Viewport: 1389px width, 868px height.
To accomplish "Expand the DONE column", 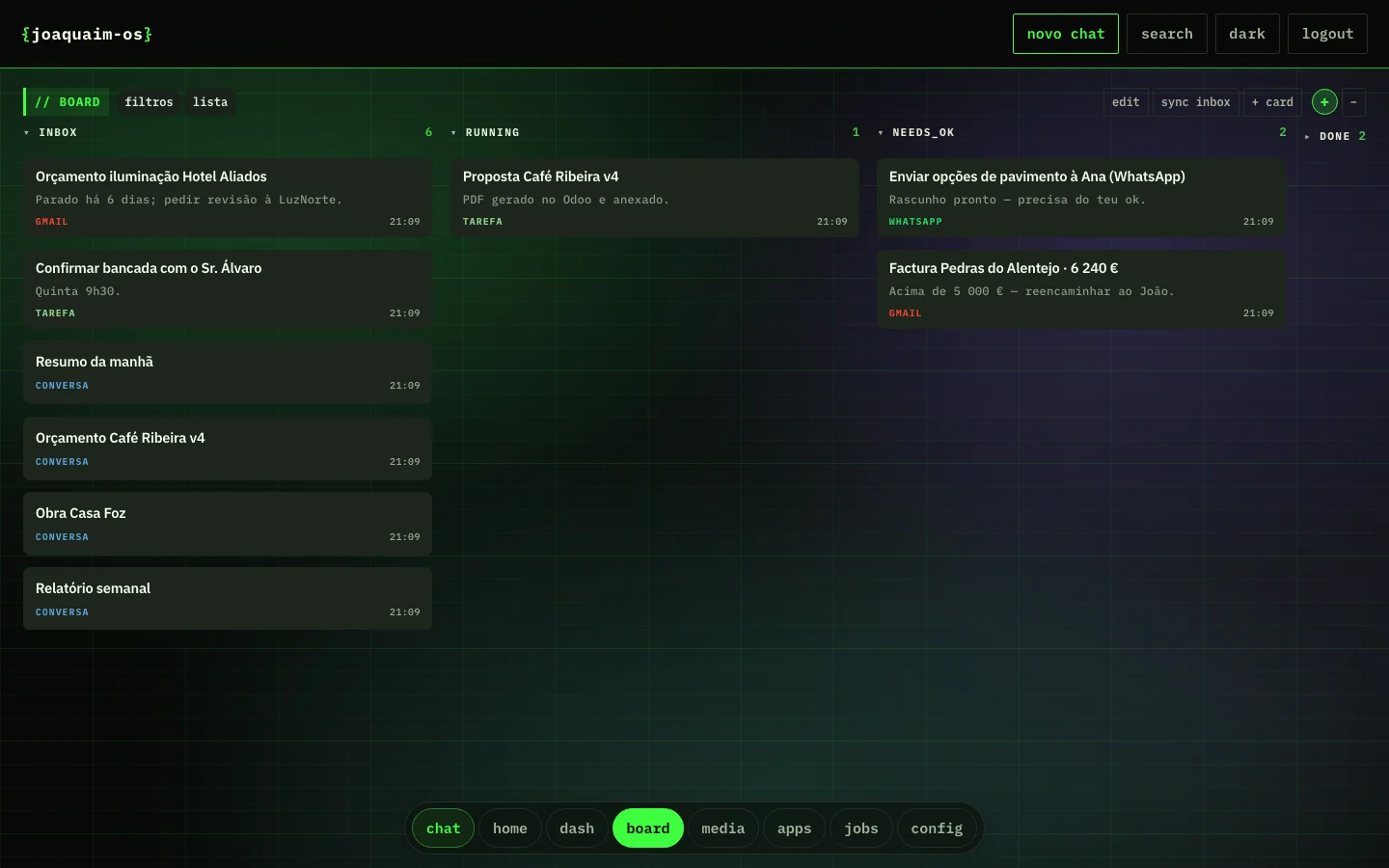I will pyautogui.click(x=1307, y=137).
